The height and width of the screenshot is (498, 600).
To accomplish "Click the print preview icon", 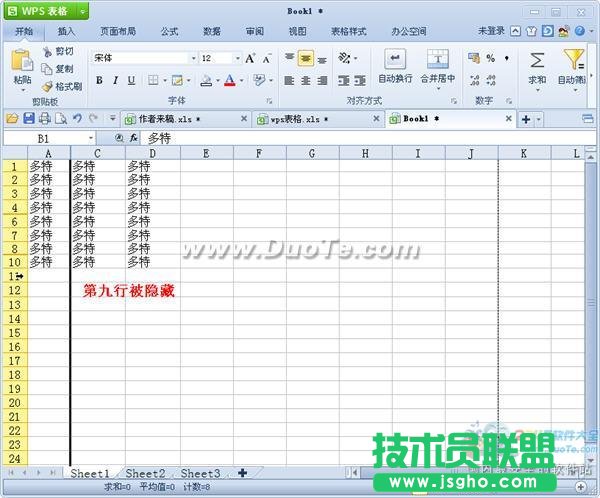I will click(x=61, y=119).
